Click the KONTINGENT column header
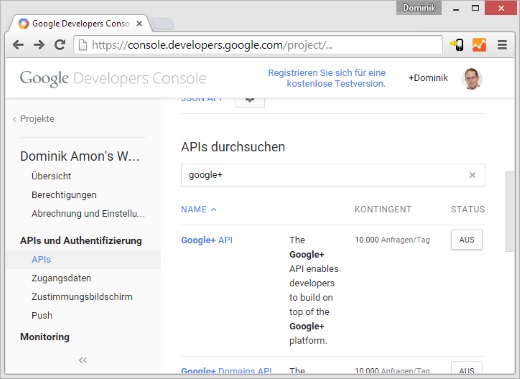The width and height of the screenshot is (520, 379). pos(383,209)
